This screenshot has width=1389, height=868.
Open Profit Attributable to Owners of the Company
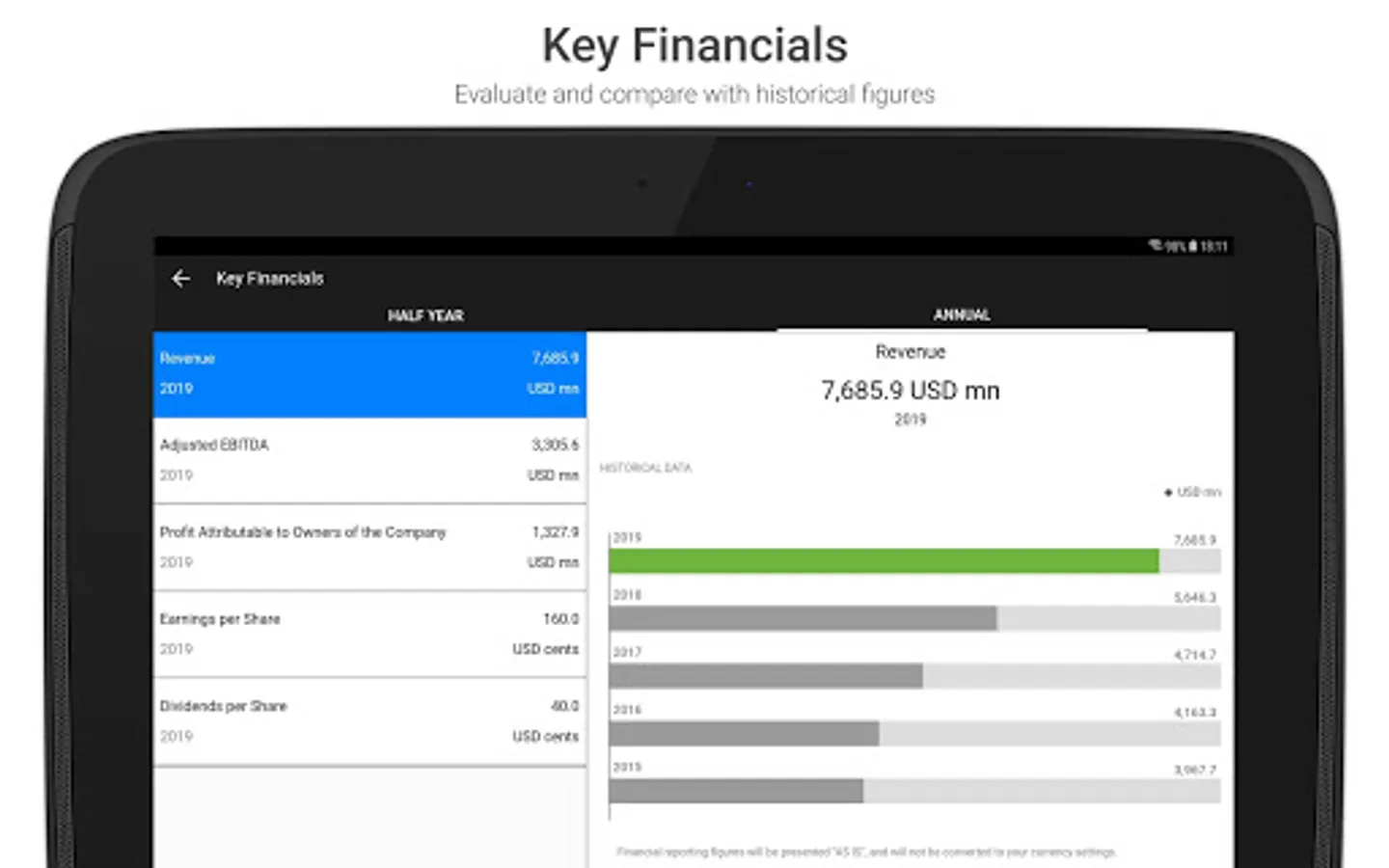point(369,548)
